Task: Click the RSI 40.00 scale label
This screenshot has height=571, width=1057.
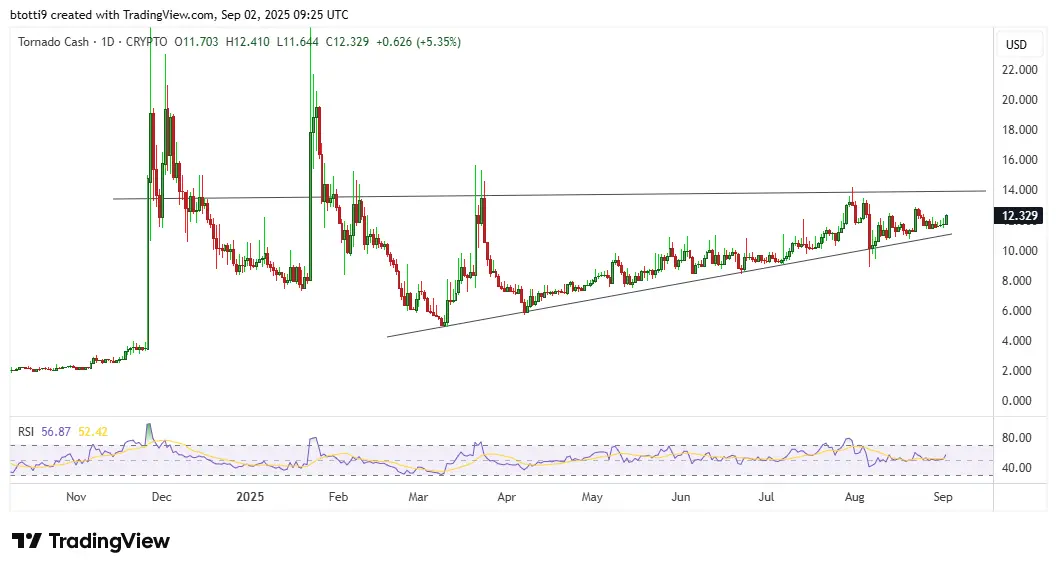Action: tap(1017, 467)
